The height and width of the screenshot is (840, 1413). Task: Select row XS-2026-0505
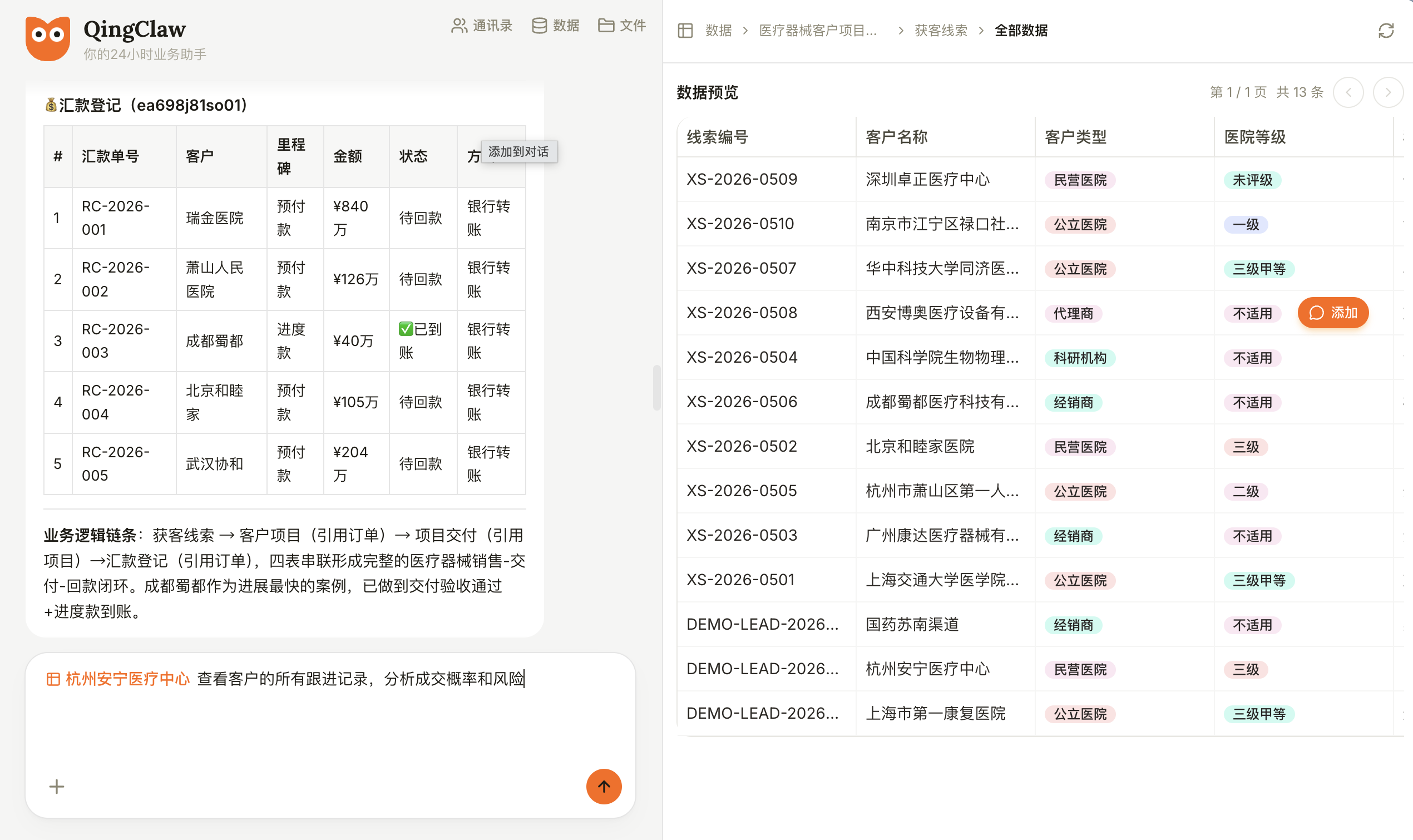tap(1040, 491)
